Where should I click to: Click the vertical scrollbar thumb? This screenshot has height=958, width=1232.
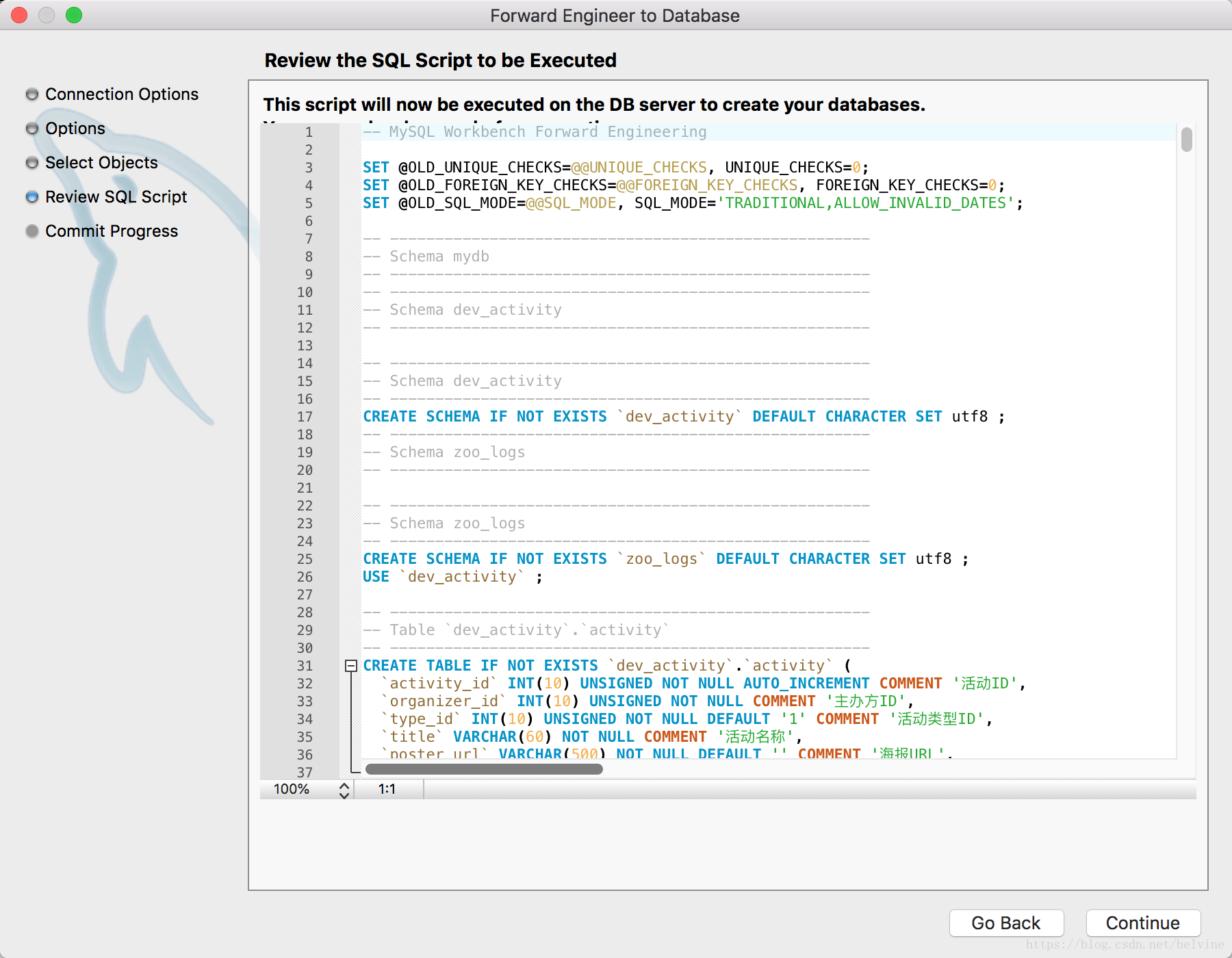1187,139
